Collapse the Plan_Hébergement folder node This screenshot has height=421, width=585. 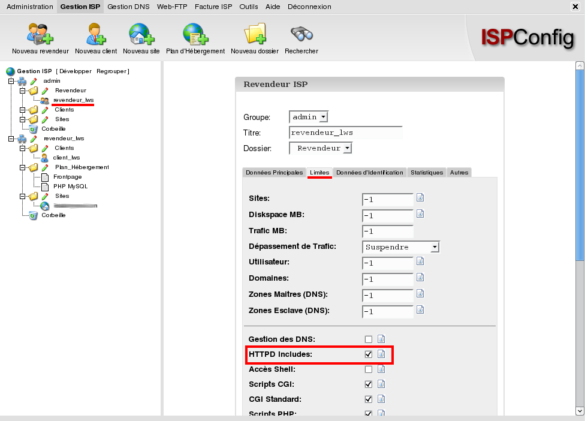click(22, 168)
